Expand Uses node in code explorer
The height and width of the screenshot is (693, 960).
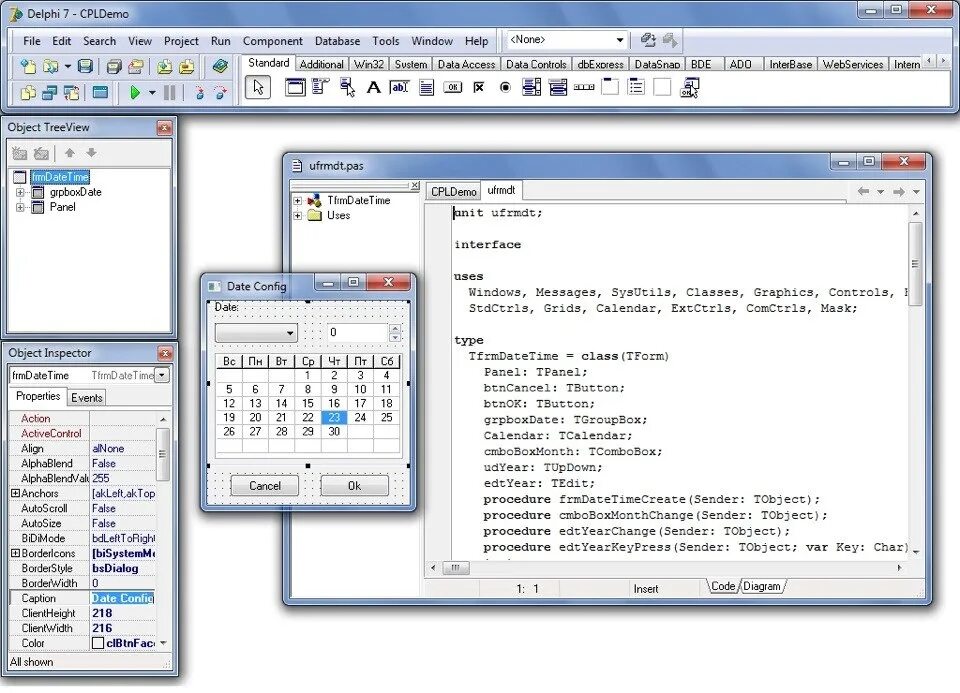coord(298,215)
